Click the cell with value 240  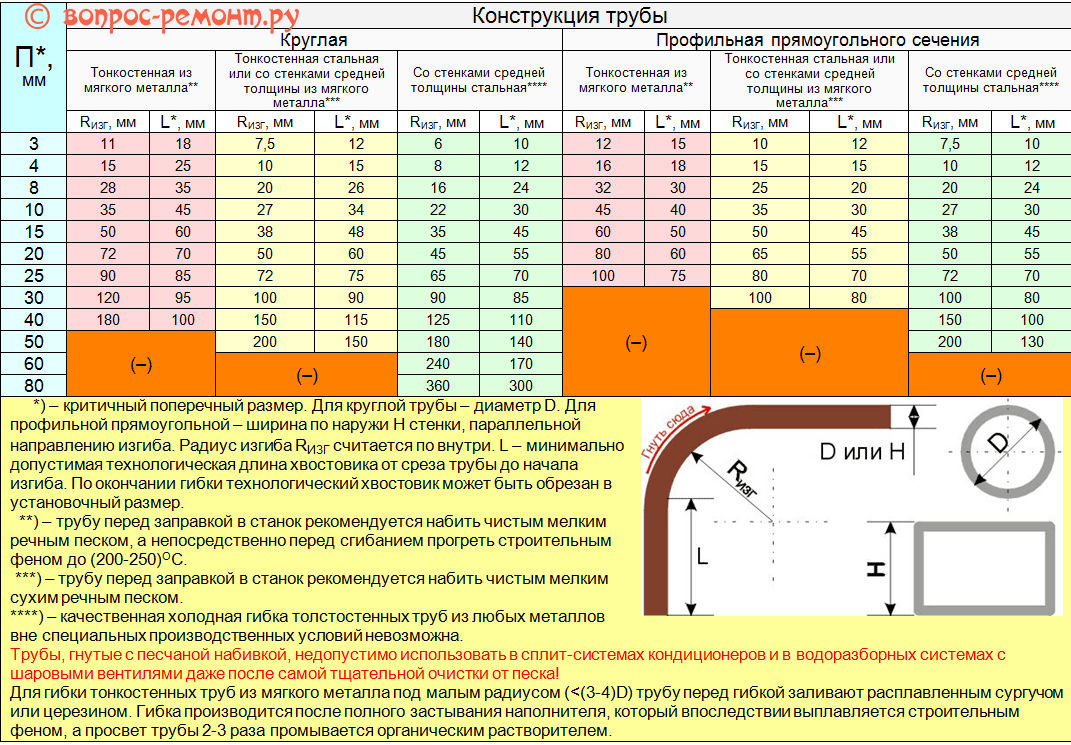coord(438,364)
